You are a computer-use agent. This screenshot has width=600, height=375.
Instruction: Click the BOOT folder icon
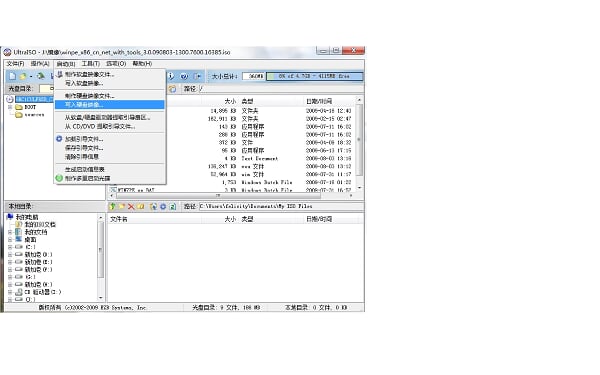[x=18, y=107]
